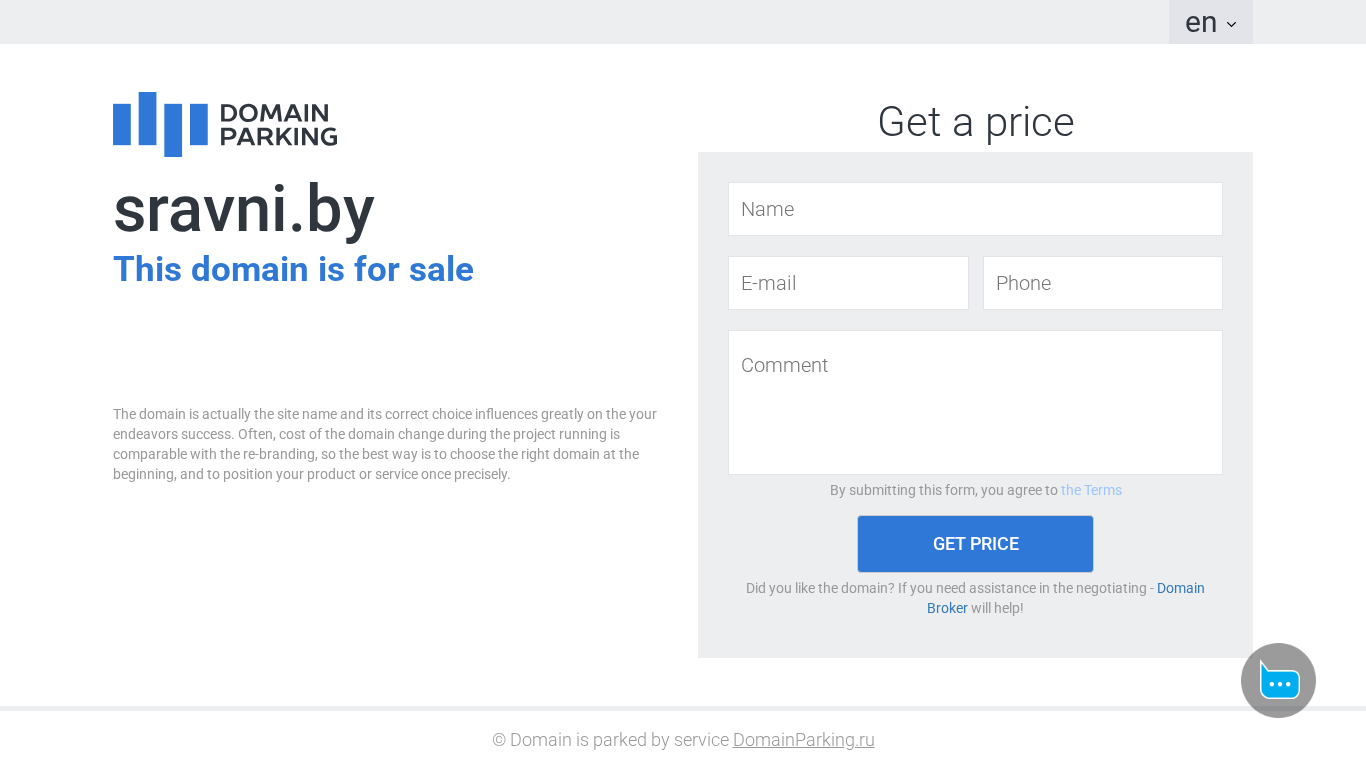Visit the DomainParking.ru footer link
The height and width of the screenshot is (768, 1366).
tap(803, 740)
